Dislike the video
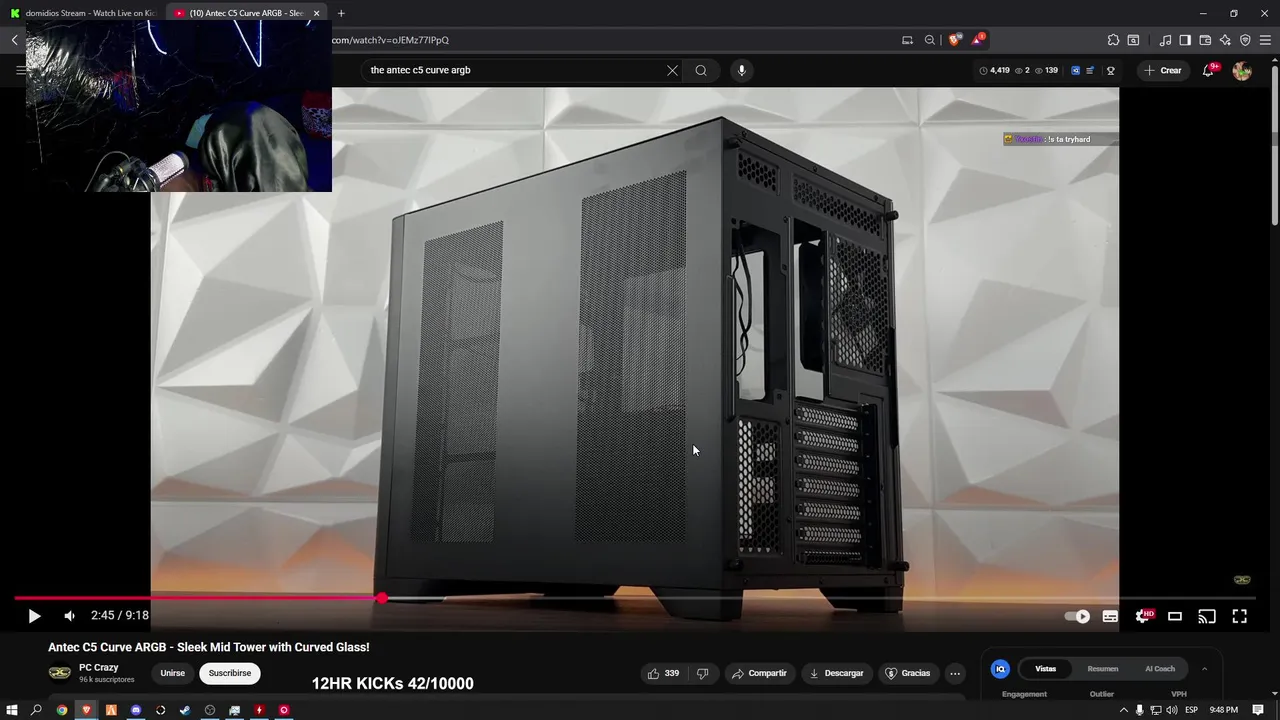Screen dimensions: 1280x720 click(x=702, y=673)
